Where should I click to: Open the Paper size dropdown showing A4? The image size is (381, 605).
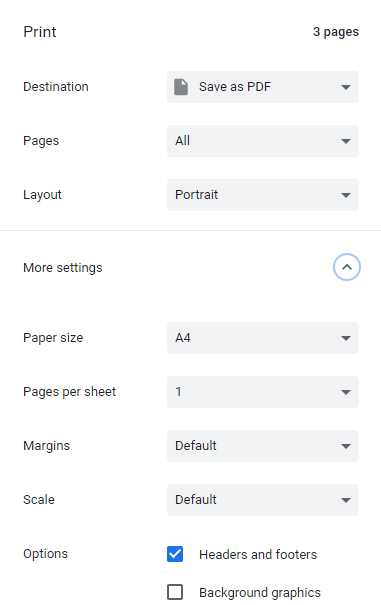coord(263,338)
